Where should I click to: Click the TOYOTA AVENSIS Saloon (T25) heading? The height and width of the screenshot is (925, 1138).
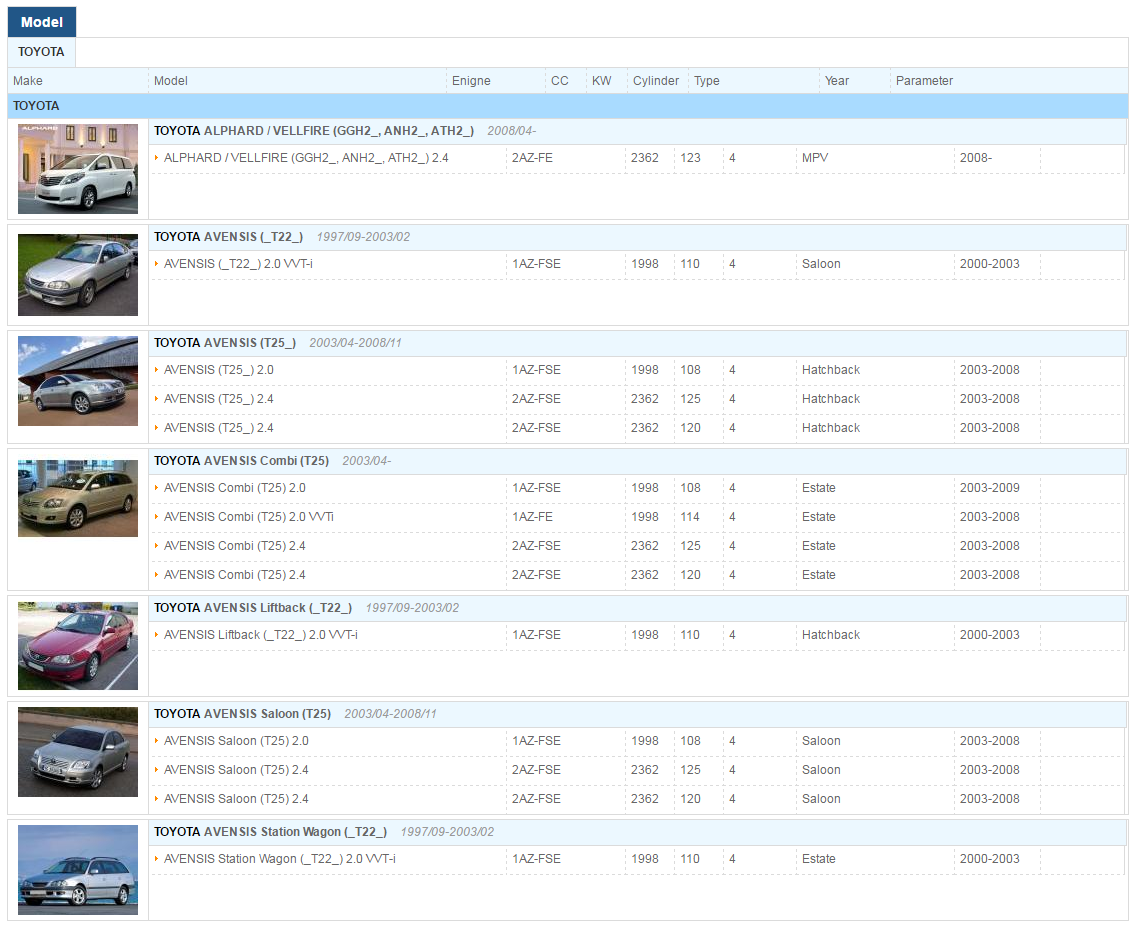pyautogui.click(x=242, y=714)
